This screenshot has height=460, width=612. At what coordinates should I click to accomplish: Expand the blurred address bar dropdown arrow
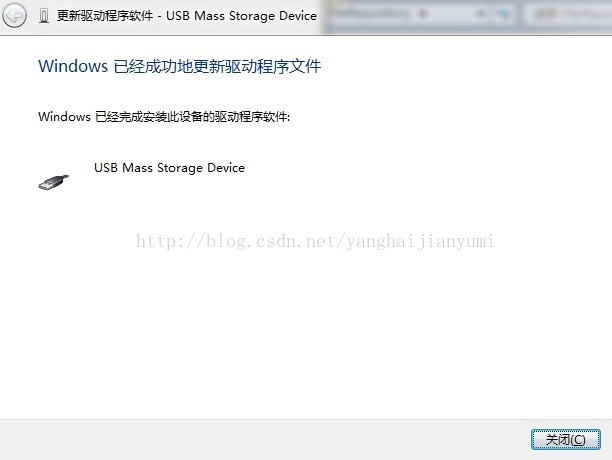[x=480, y=14]
